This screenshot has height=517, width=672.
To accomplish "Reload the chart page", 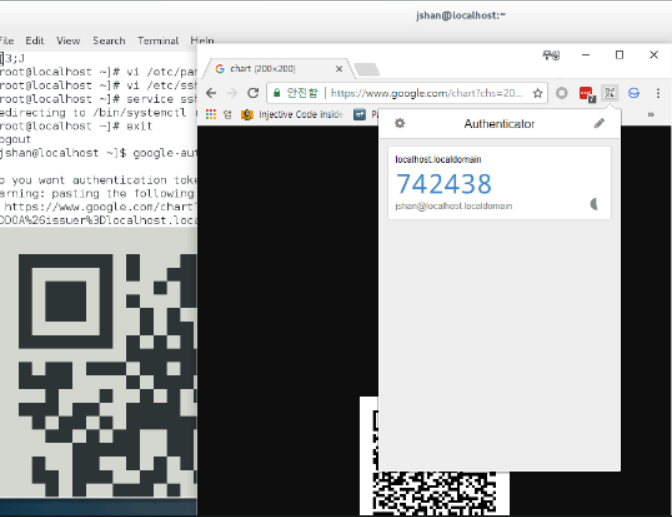I will click(253, 93).
